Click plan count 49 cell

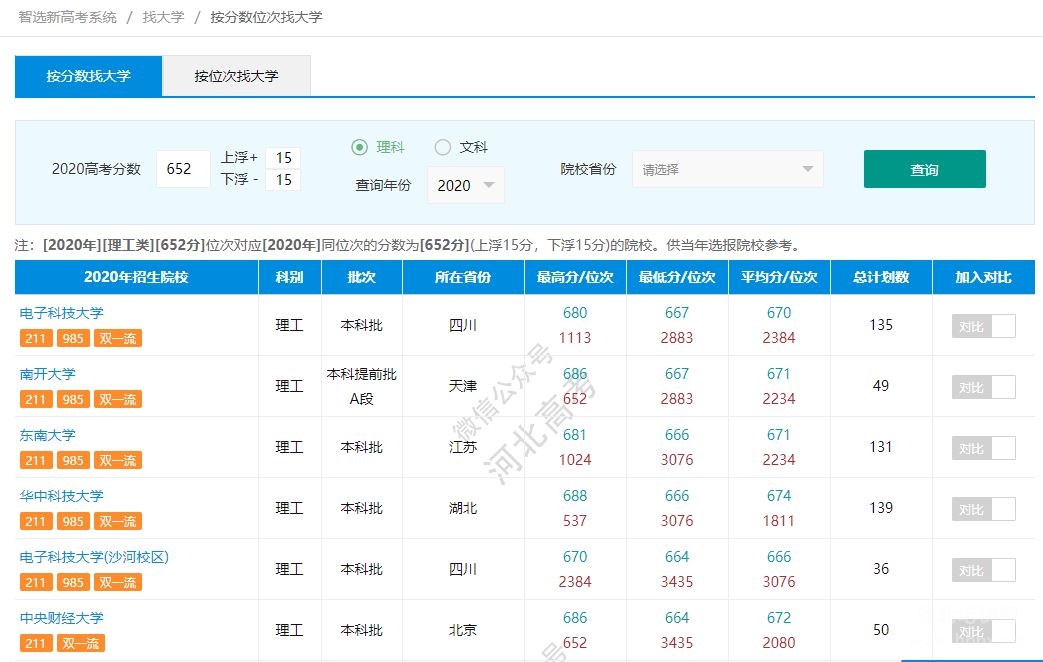[881, 386]
